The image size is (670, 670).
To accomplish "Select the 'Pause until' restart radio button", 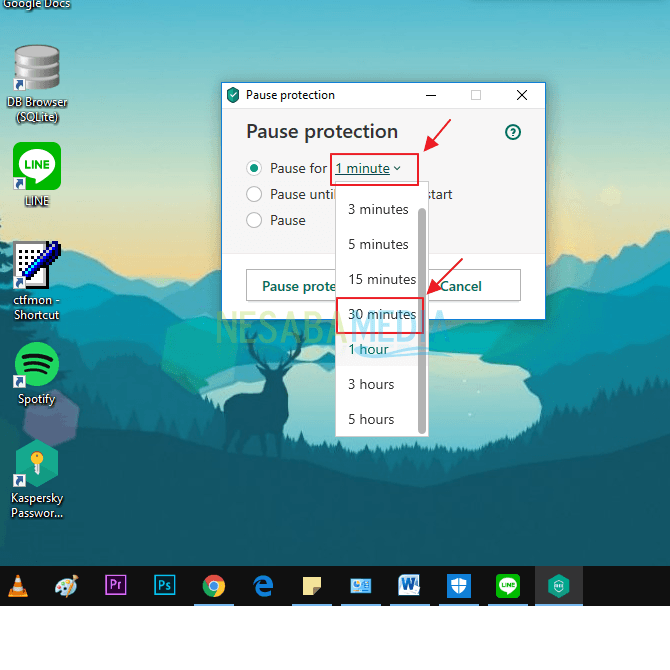I will (254, 194).
